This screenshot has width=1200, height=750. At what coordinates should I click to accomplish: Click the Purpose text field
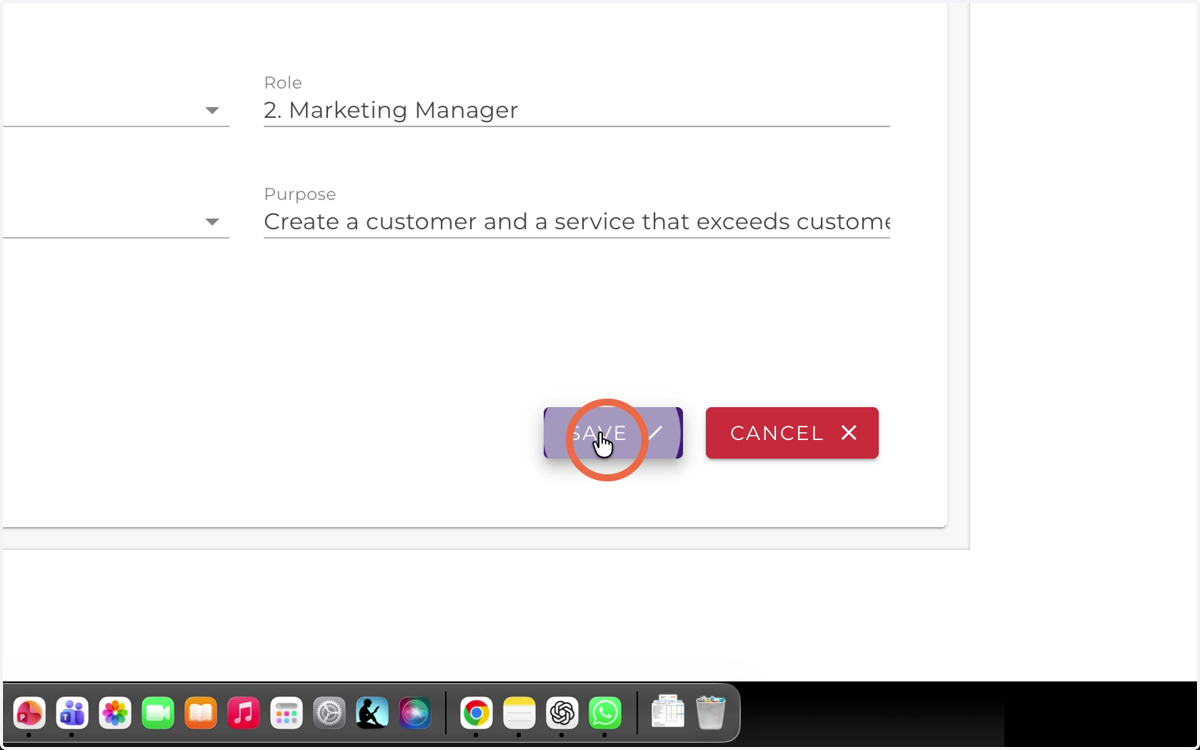(x=576, y=221)
